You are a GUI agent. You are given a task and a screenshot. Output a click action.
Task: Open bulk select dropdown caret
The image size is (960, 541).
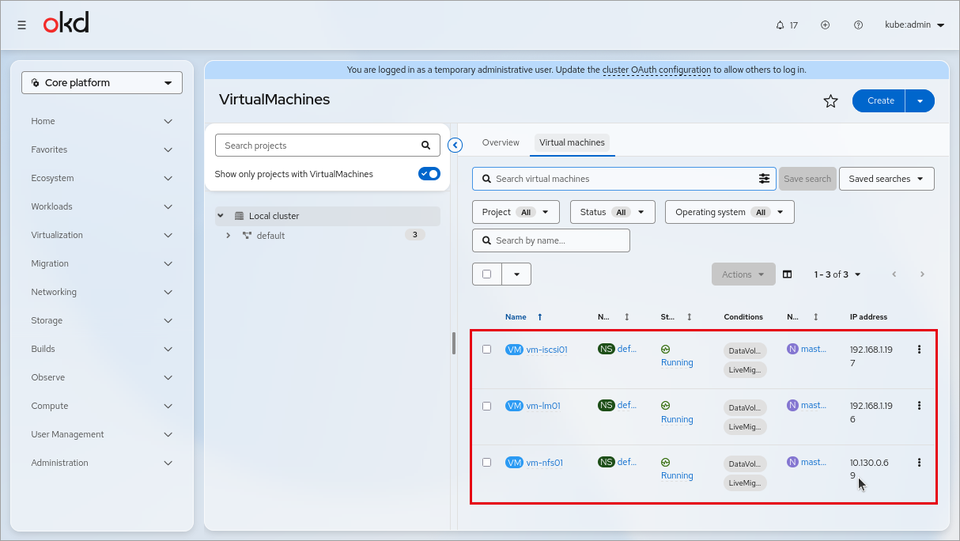click(517, 274)
